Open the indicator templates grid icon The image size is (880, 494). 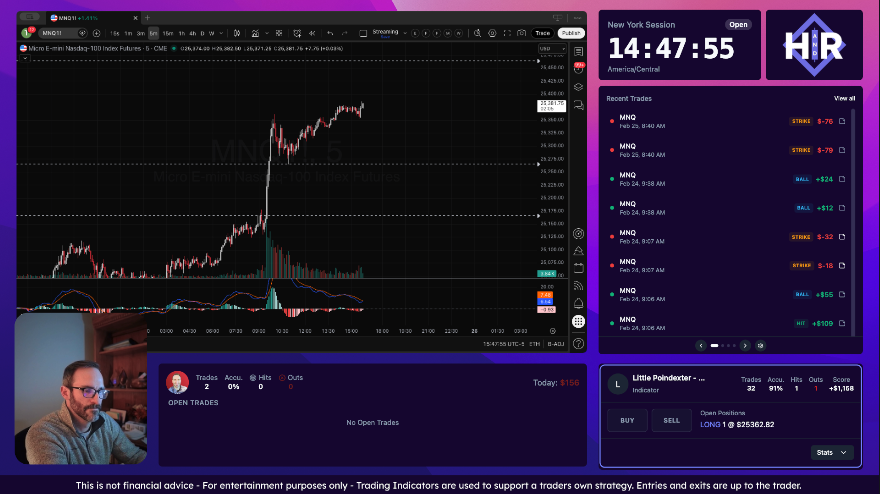279,33
